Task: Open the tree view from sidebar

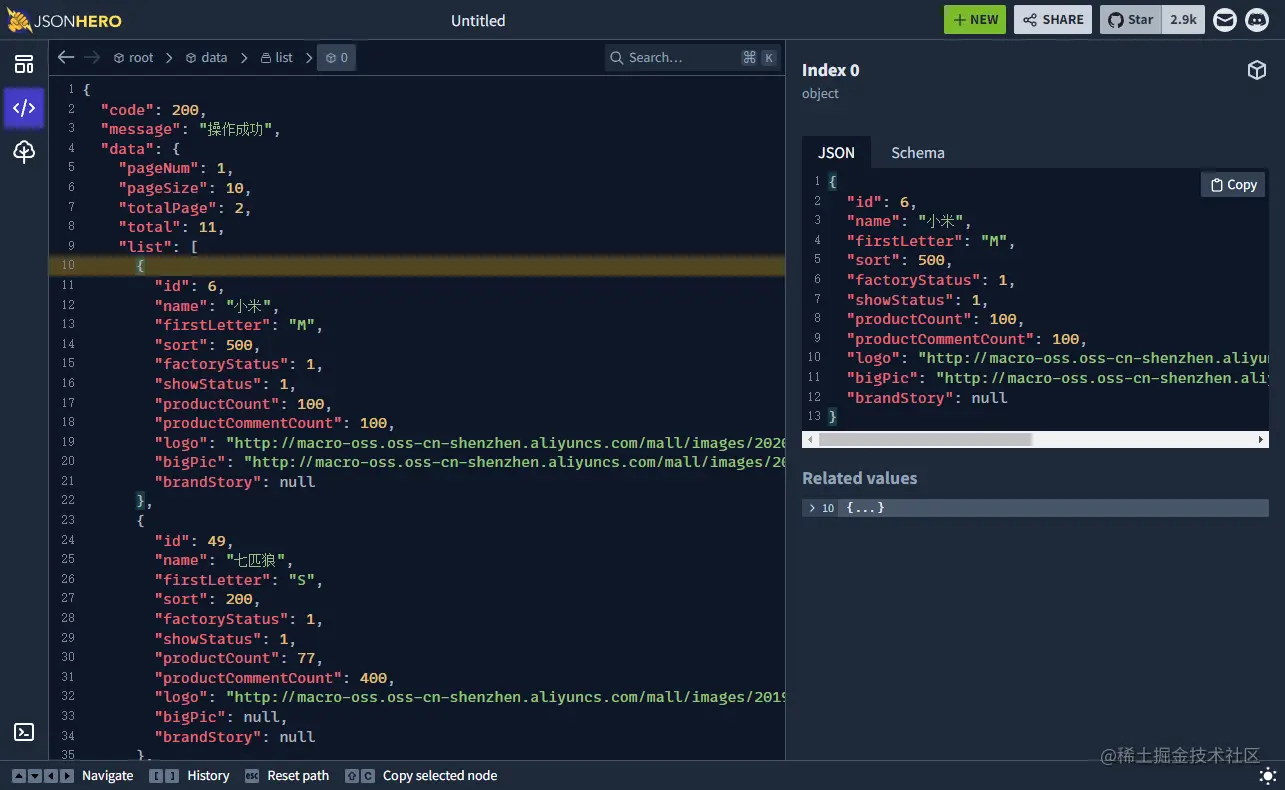Action: [x=23, y=152]
